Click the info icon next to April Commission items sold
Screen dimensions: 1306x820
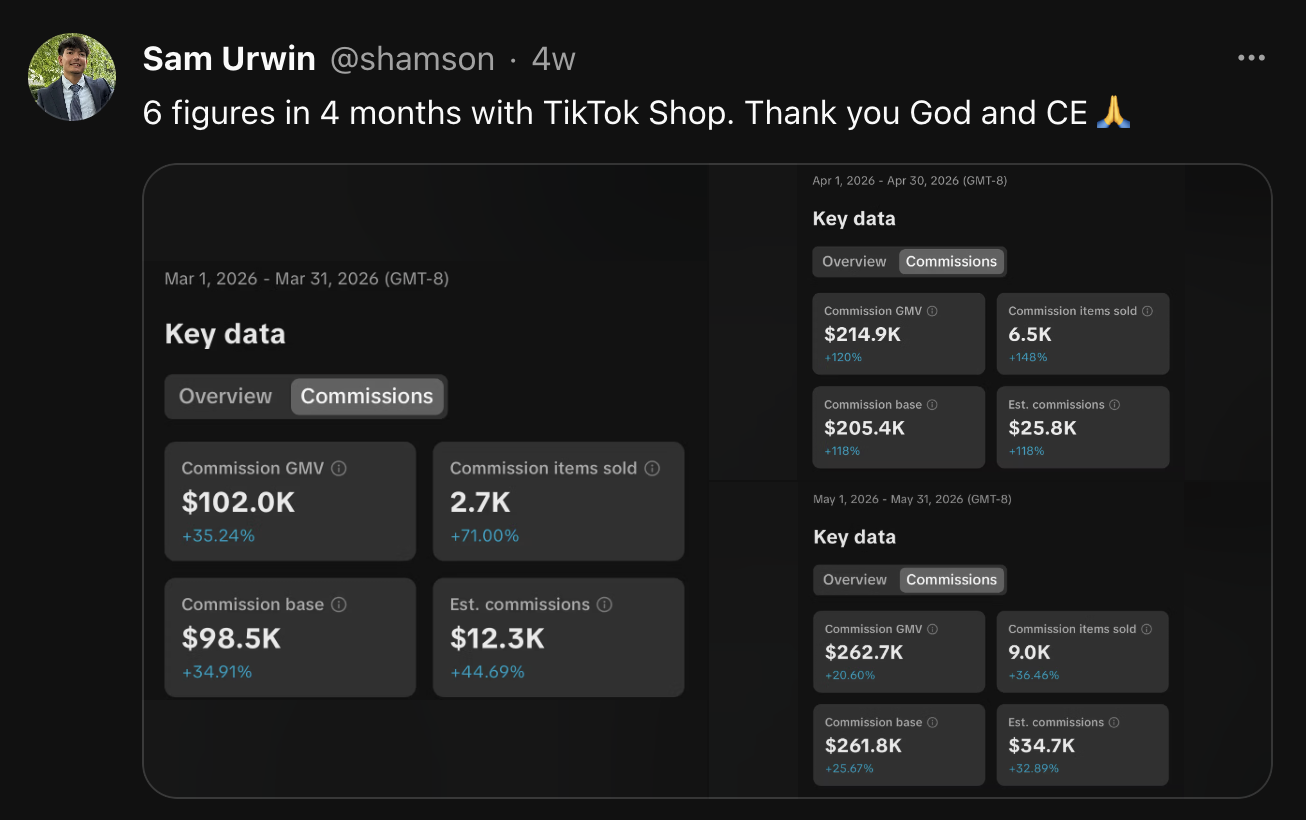(1147, 311)
